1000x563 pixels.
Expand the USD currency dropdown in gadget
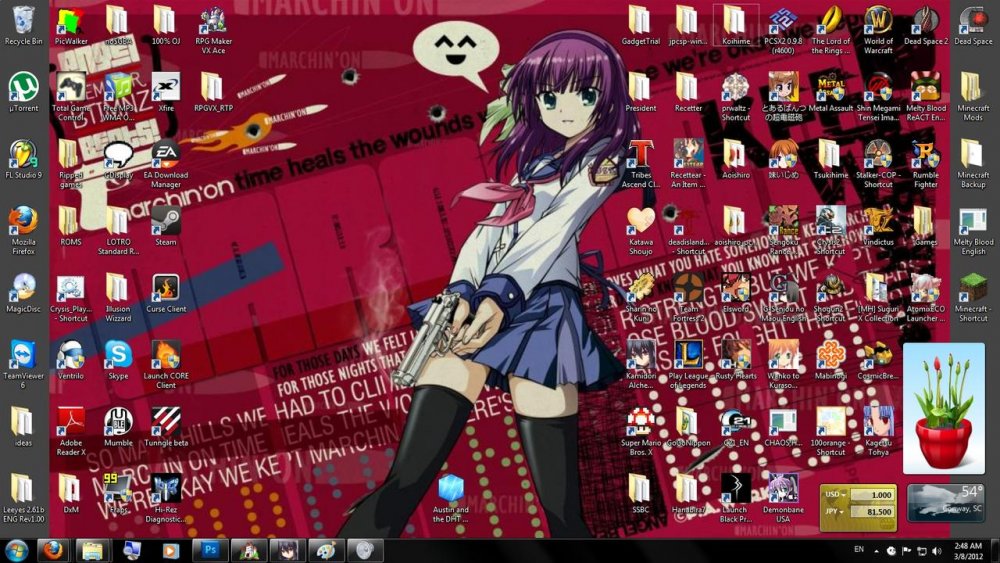tap(843, 494)
